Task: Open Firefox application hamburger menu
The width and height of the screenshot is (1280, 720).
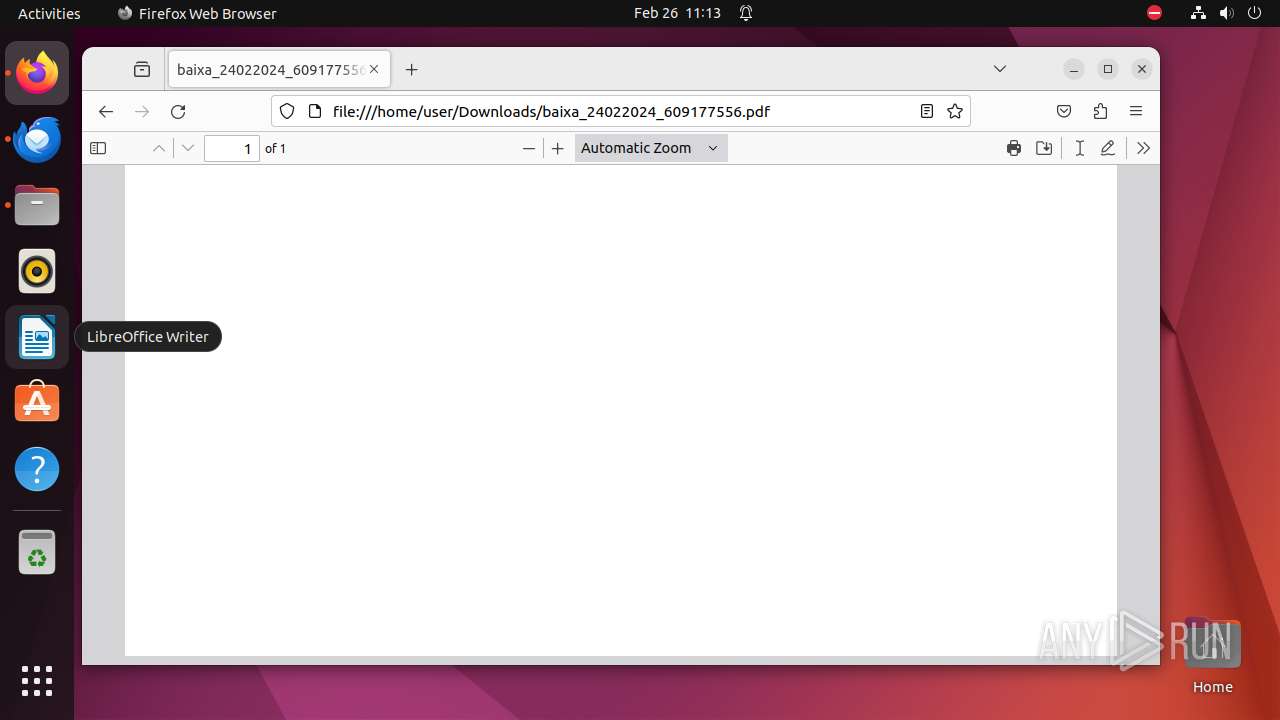Action: click(1136, 111)
